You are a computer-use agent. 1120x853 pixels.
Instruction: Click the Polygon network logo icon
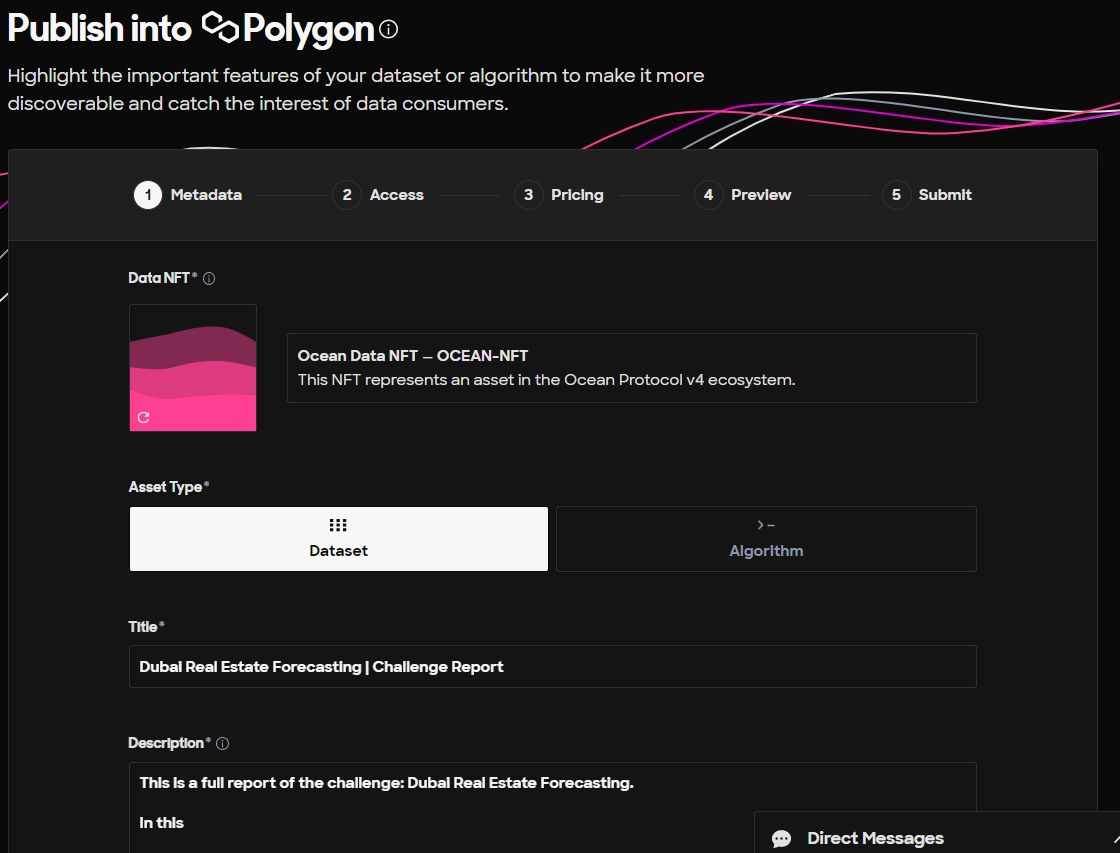tap(220, 27)
